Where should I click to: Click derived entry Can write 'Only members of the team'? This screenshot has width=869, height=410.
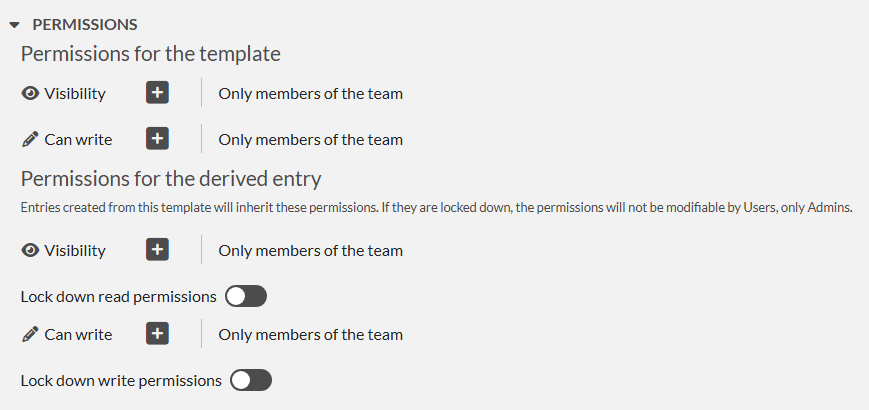[310, 335]
